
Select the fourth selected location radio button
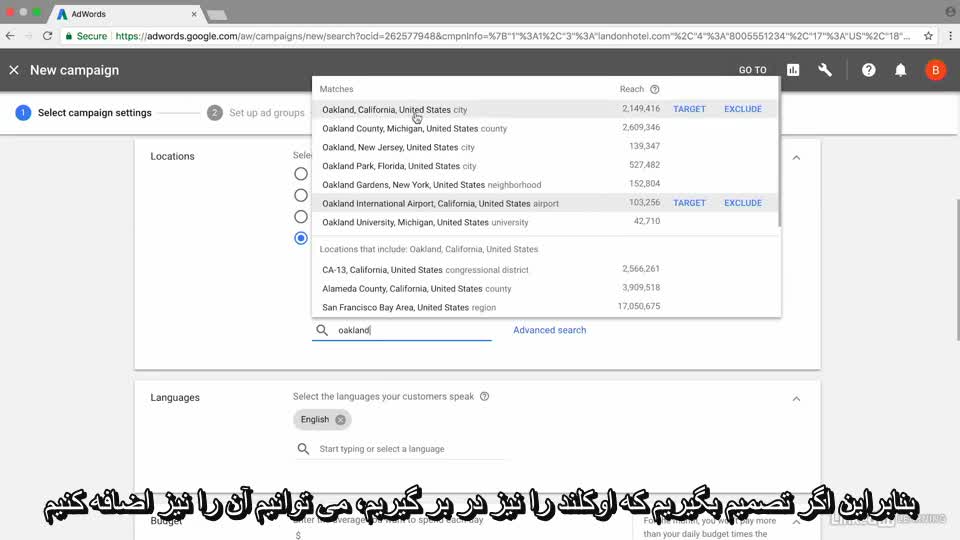301,238
